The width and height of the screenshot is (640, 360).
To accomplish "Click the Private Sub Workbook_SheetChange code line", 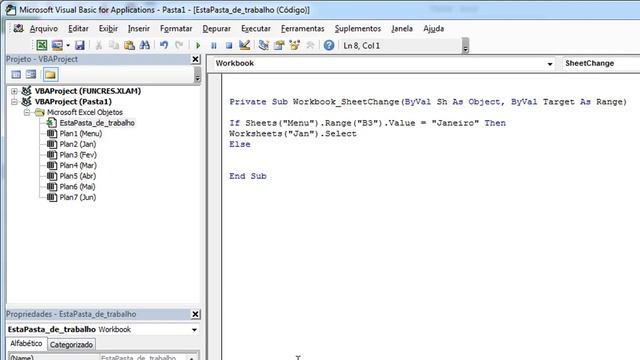I will 428,102.
